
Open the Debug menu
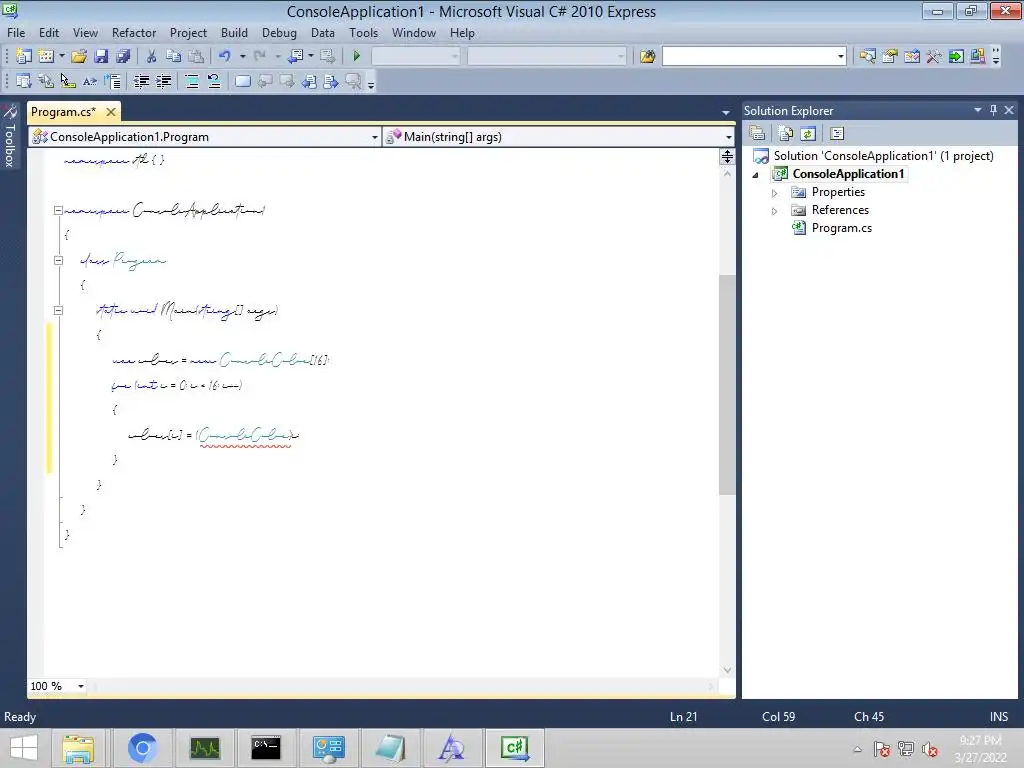[x=279, y=33]
